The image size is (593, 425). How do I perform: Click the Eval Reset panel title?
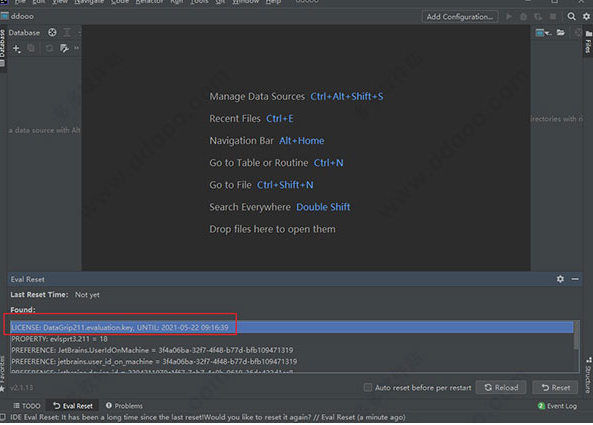point(28,279)
